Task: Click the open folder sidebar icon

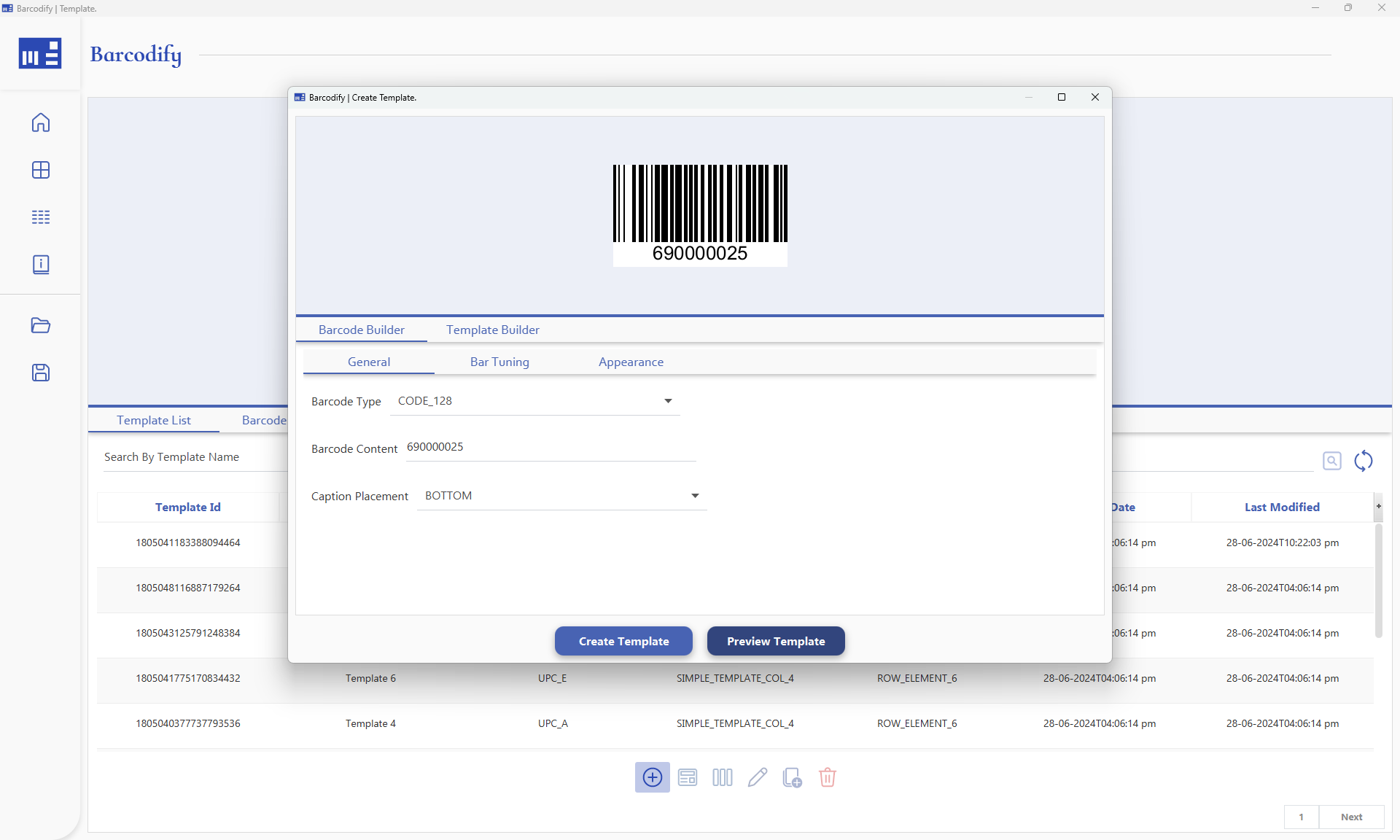Action: (x=41, y=326)
